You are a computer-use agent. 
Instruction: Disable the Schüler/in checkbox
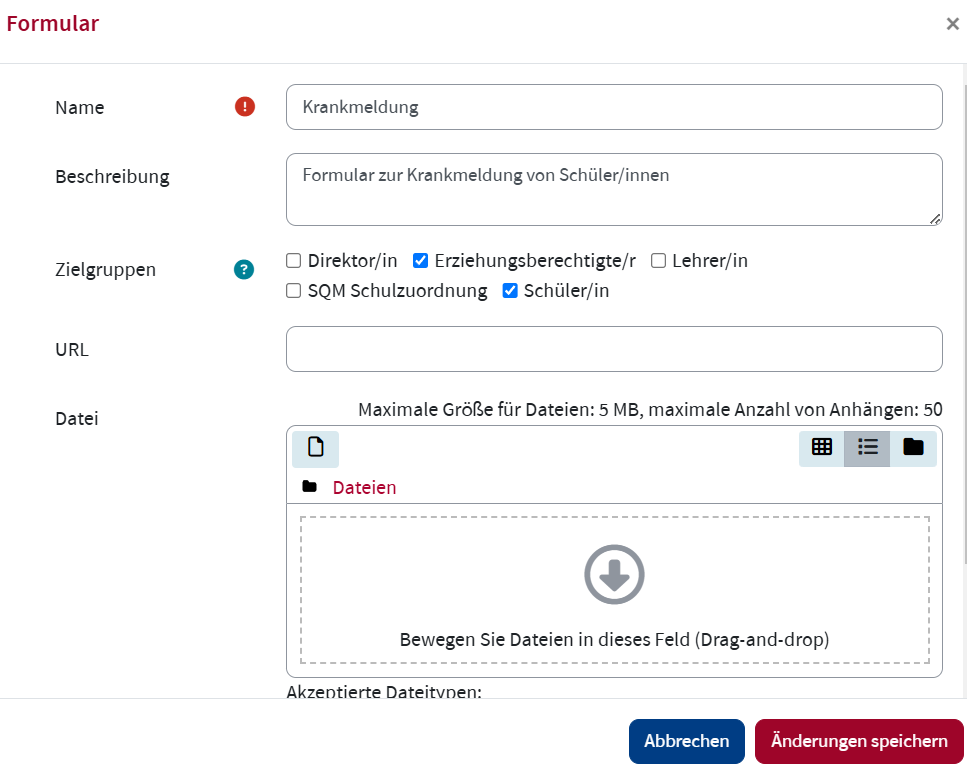510,291
